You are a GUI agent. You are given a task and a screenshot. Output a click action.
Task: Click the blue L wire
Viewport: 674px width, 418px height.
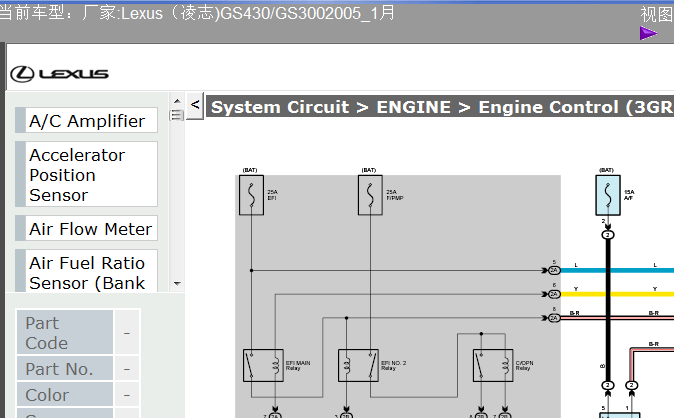click(617, 270)
